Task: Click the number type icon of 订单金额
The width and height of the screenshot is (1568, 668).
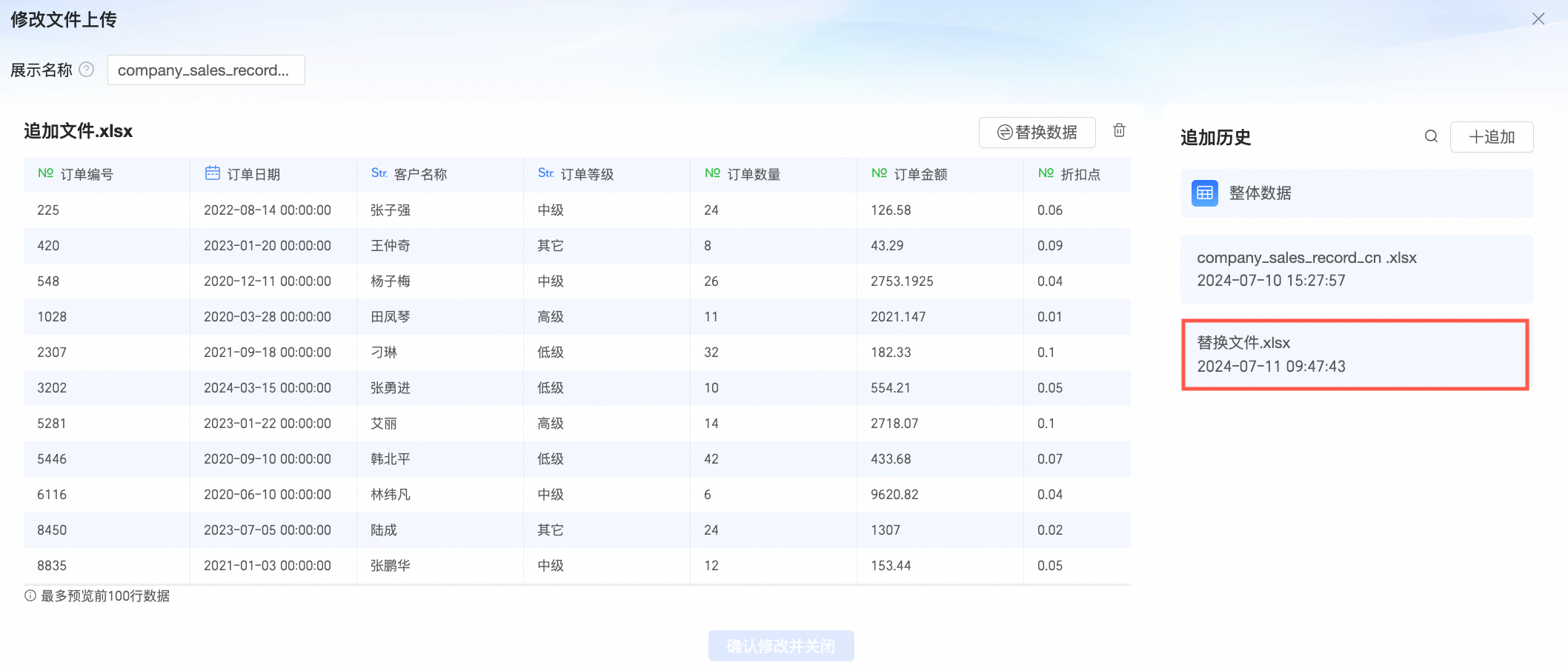Action: 880,173
